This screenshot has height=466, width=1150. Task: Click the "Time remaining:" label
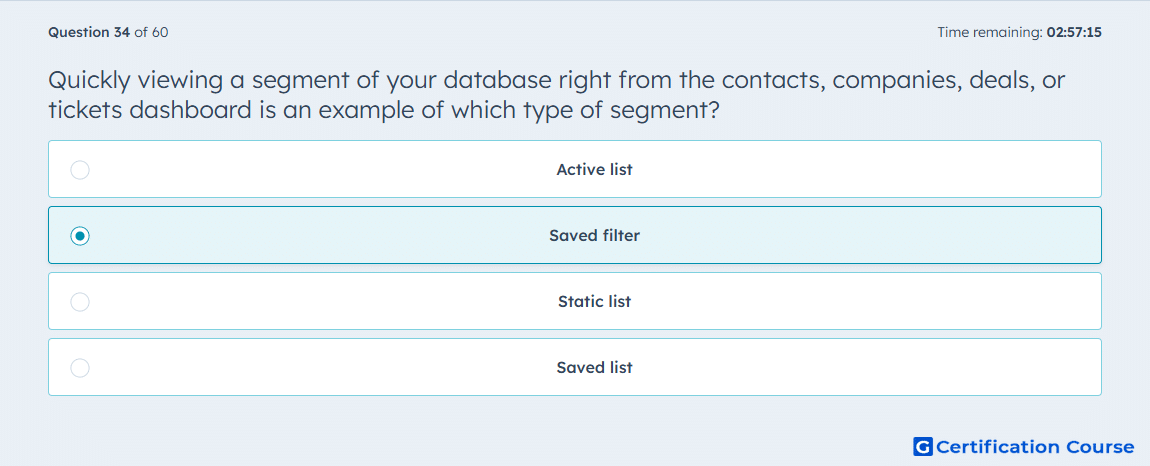(x=990, y=32)
